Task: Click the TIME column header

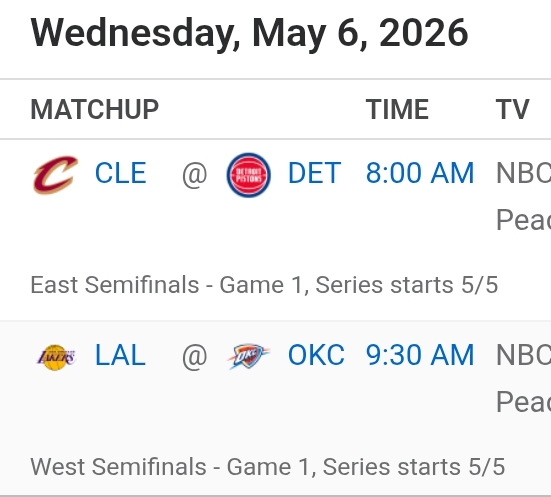Action: tap(397, 110)
